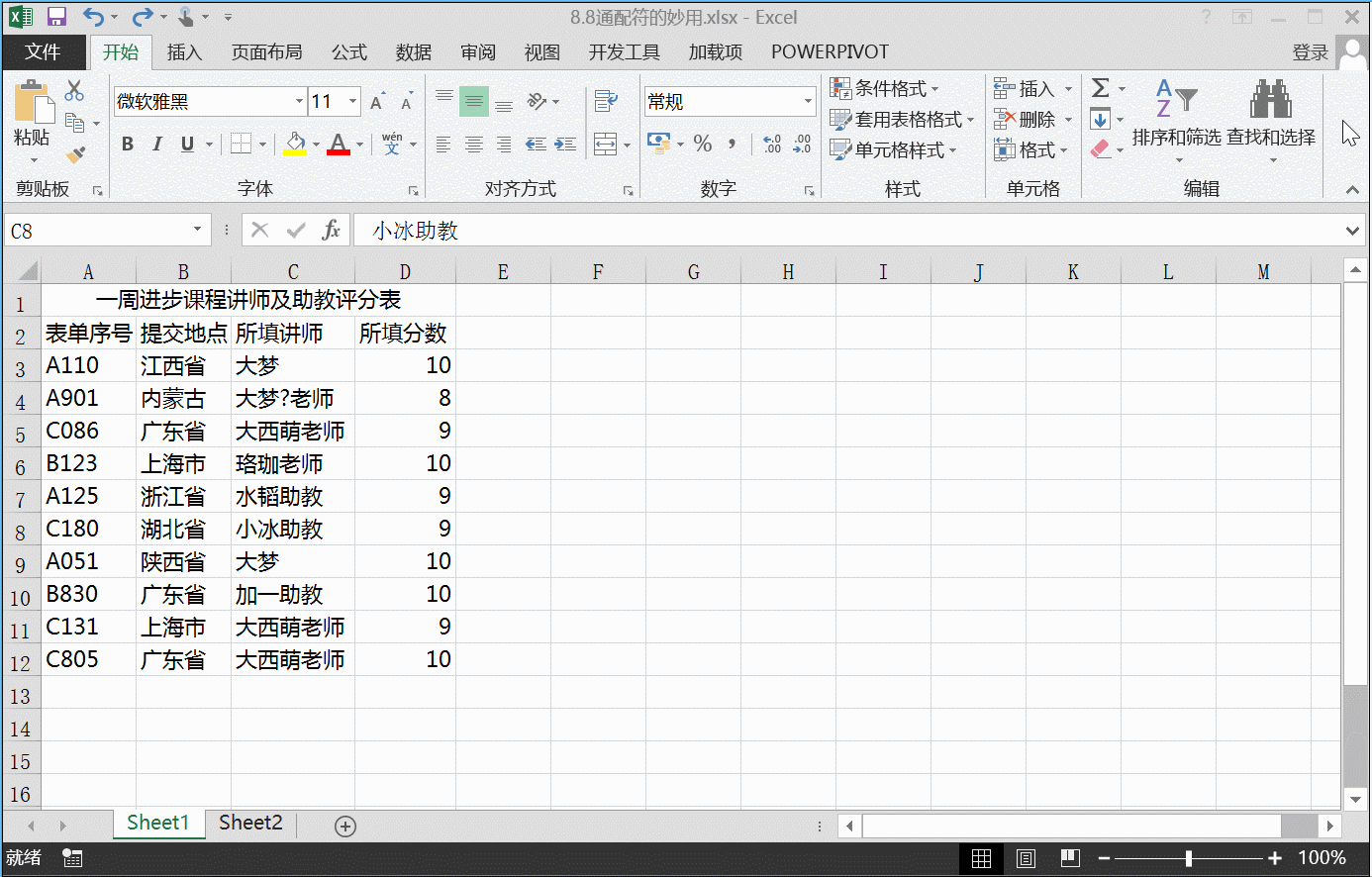Click the 登录 sign-in link
Image resolution: width=1372 pixels, height=877 pixels.
(x=1310, y=51)
